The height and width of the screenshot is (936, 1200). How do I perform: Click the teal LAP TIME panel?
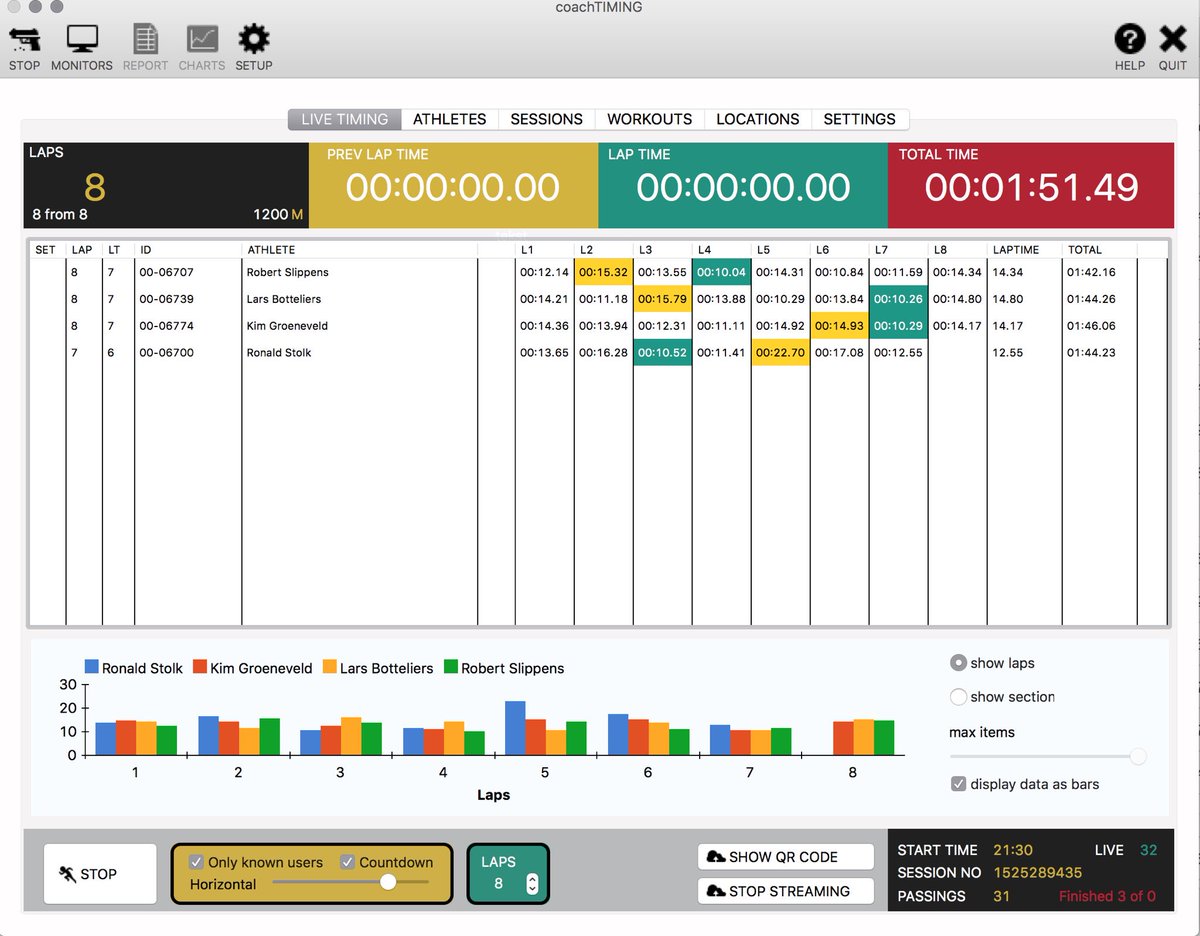(743, 185)
